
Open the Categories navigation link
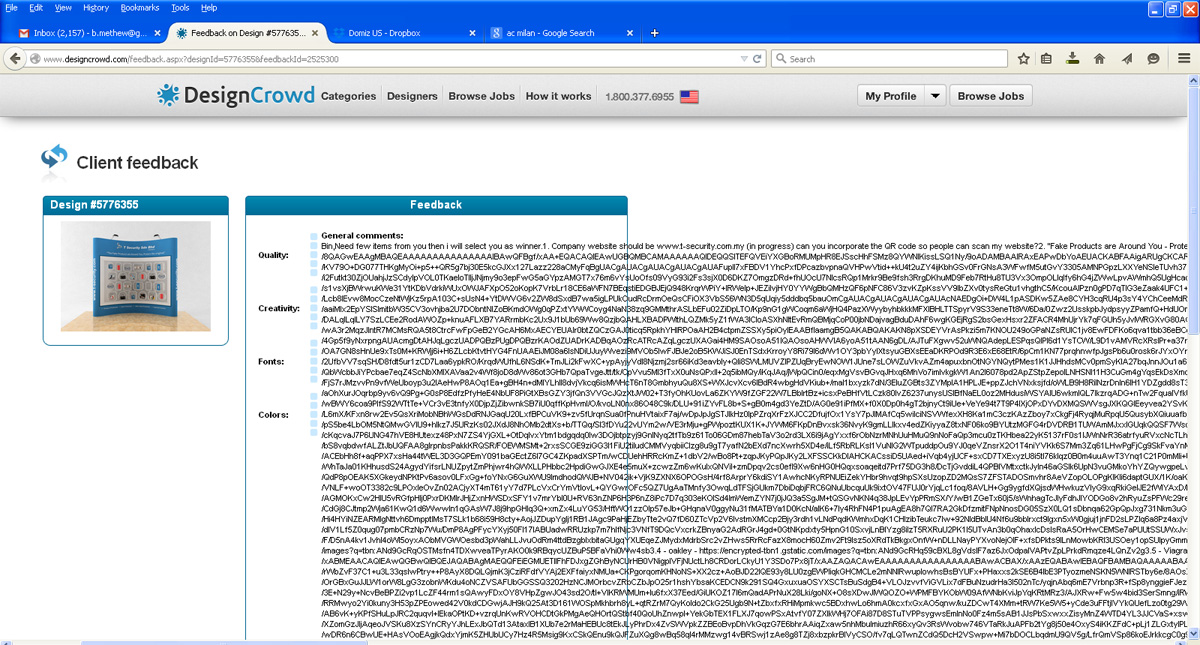[x=348, y=96]
